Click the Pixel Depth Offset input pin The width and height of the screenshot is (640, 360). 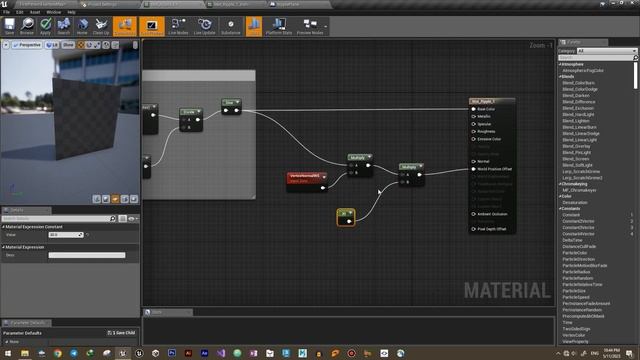click(x=473, y=229)
